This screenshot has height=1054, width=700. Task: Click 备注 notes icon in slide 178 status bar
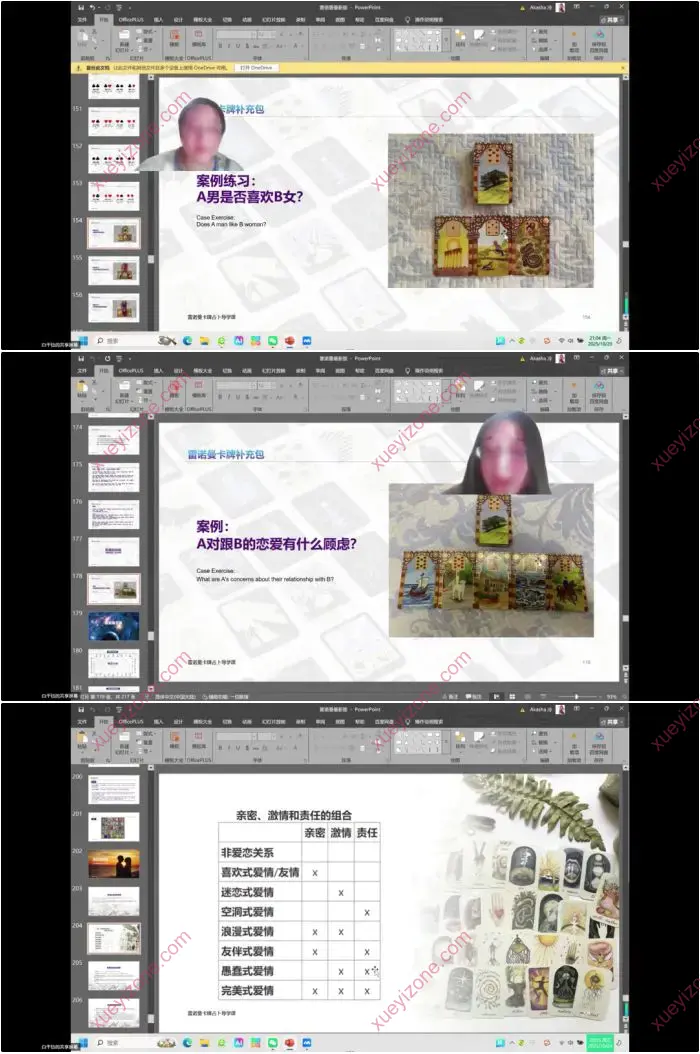click(x=449, y=696)
